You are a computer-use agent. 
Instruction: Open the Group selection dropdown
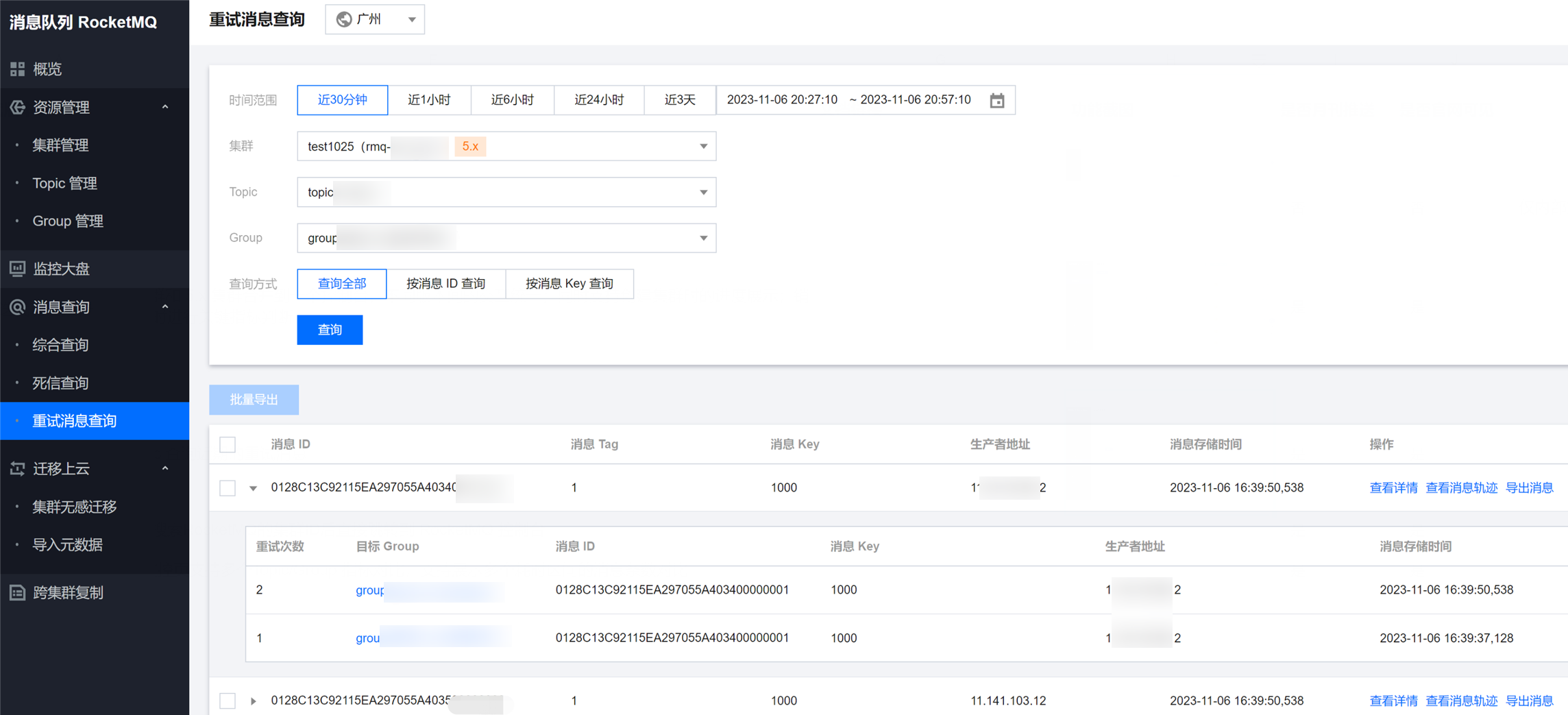506,238
